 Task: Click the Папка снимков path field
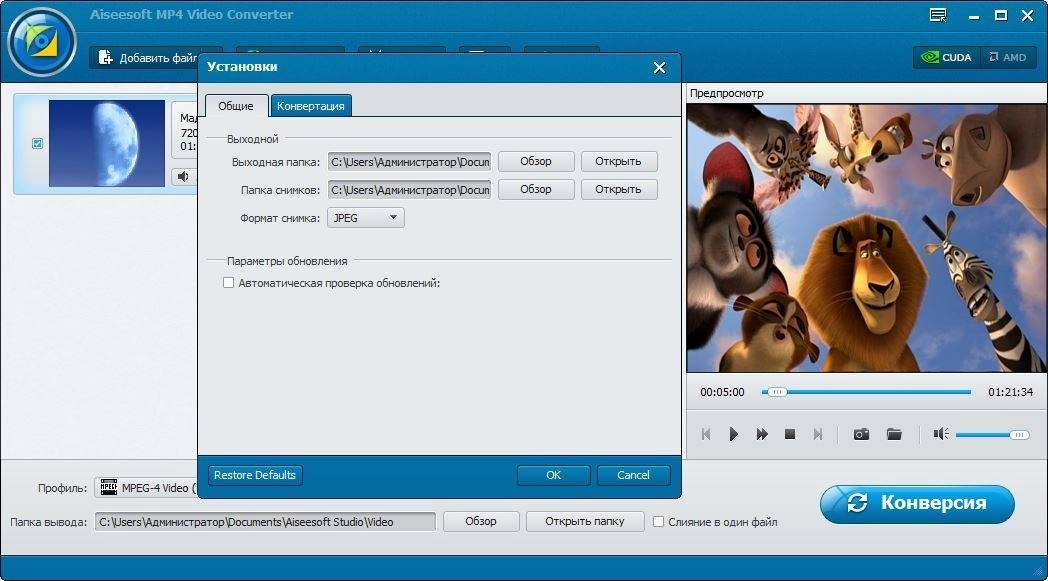click(409, 190)
